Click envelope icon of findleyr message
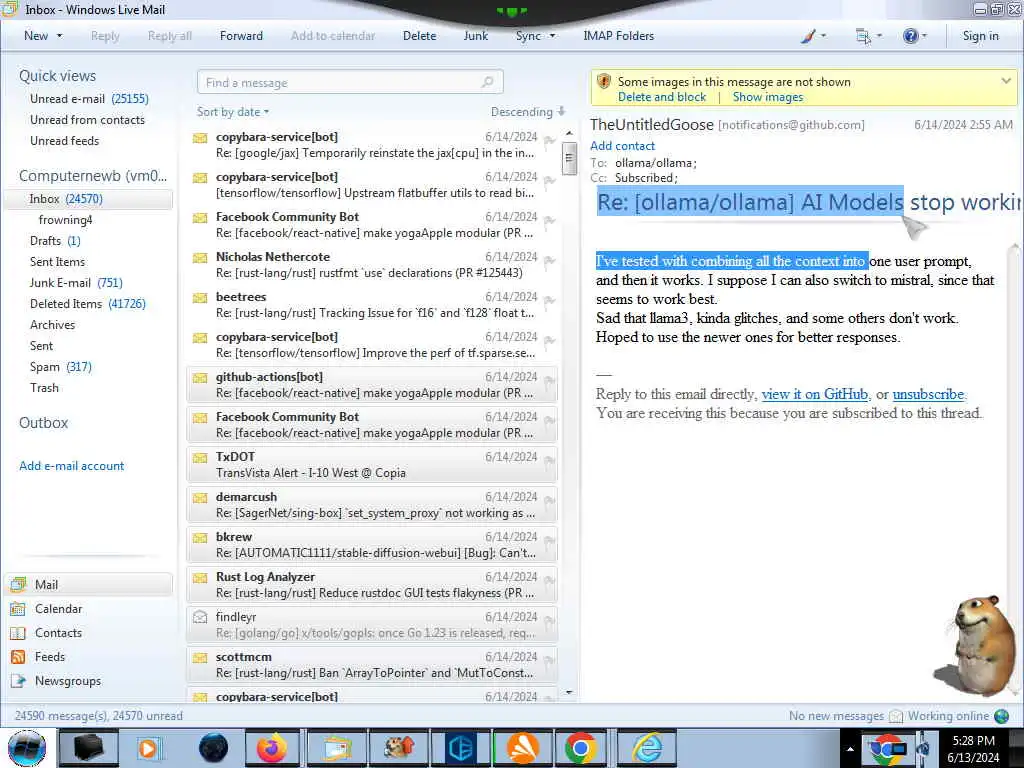The width and height of the screenshot is (1024, 768). [200, 616]
